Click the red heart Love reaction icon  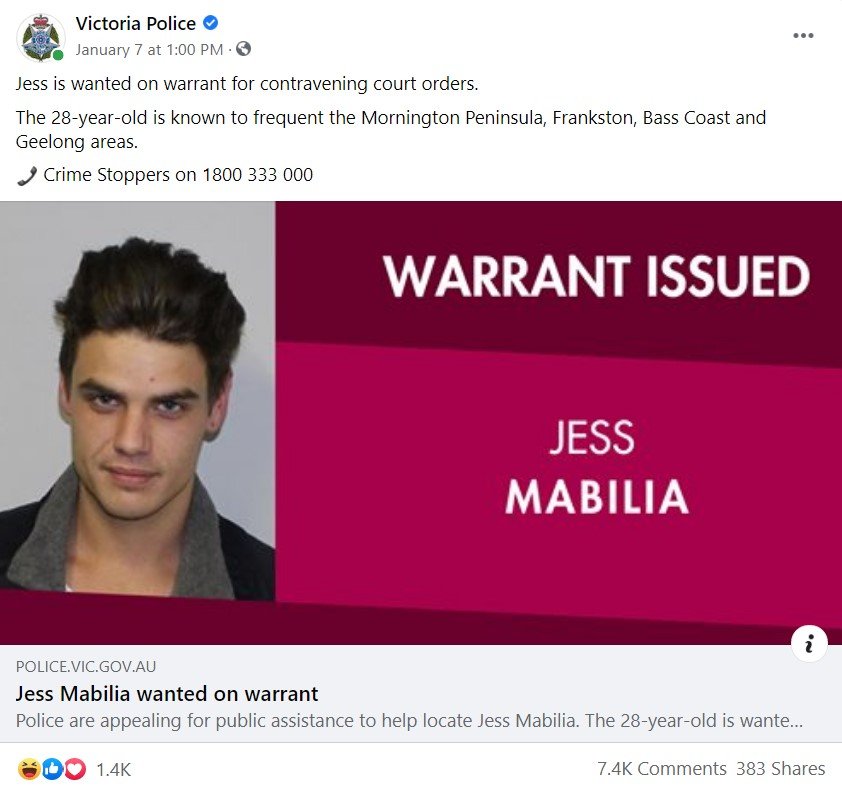click(75, 769)
